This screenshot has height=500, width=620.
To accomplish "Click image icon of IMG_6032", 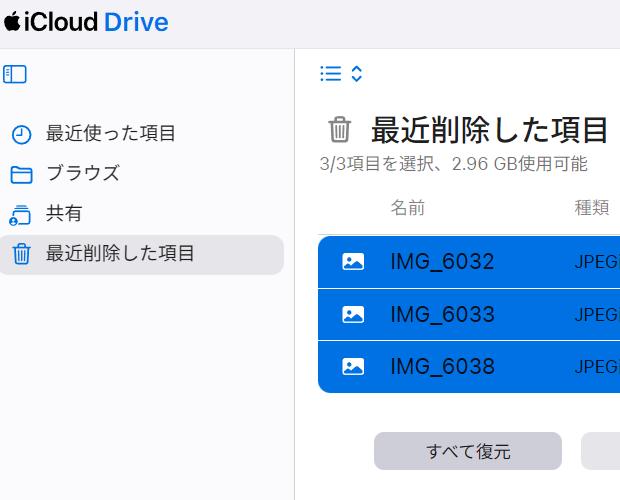I will [353, 262].
